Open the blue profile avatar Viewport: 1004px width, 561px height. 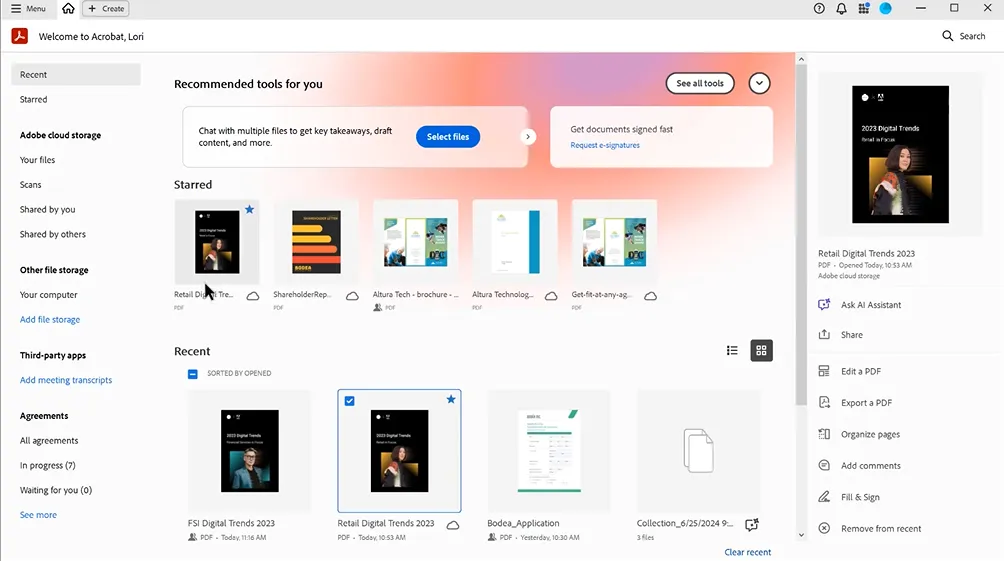point(886,8)
